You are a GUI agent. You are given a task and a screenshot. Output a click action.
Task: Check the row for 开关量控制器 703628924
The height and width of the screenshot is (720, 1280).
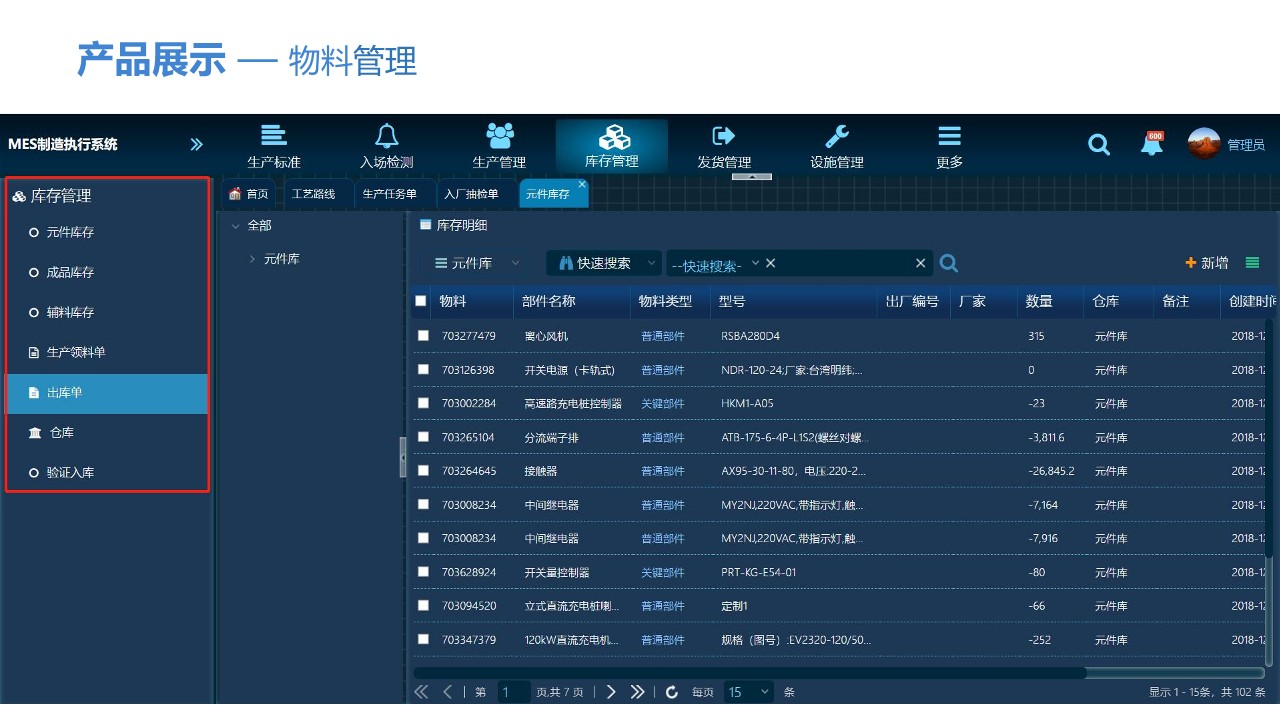(422, 571)
